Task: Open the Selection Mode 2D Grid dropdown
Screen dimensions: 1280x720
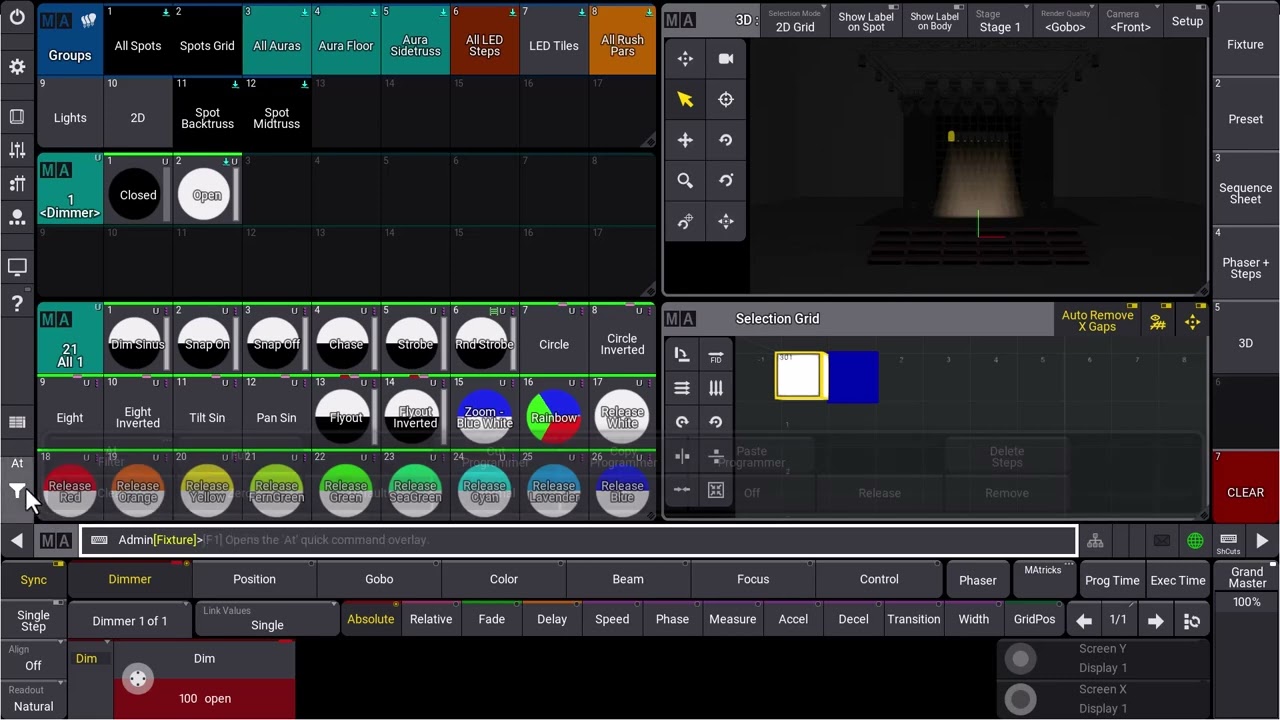Action: [795, 21]
